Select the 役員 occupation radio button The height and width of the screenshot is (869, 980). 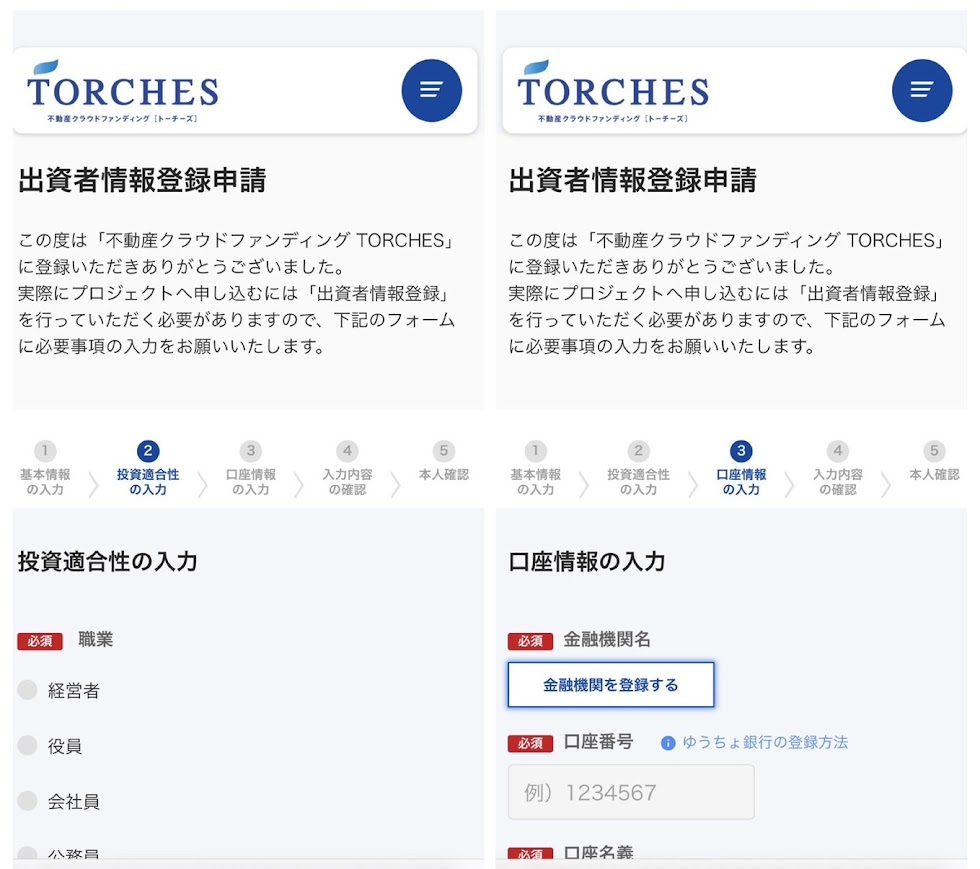(x=28, y=746)
